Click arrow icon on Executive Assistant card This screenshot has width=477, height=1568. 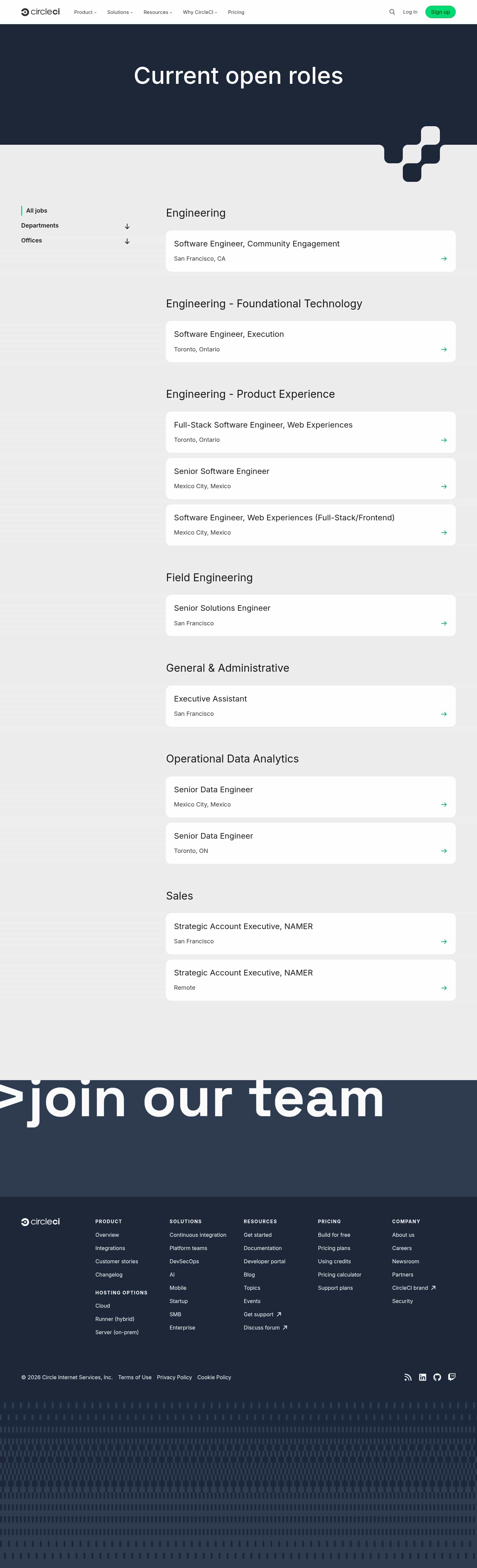tap(444, 714)
